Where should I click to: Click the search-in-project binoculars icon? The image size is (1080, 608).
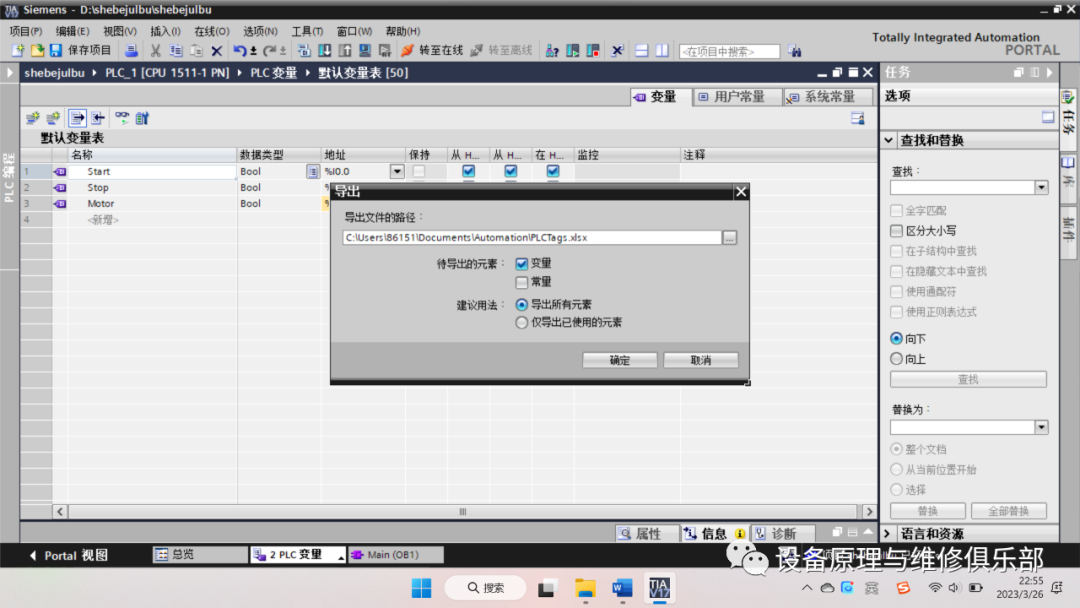tap(793, 50)
